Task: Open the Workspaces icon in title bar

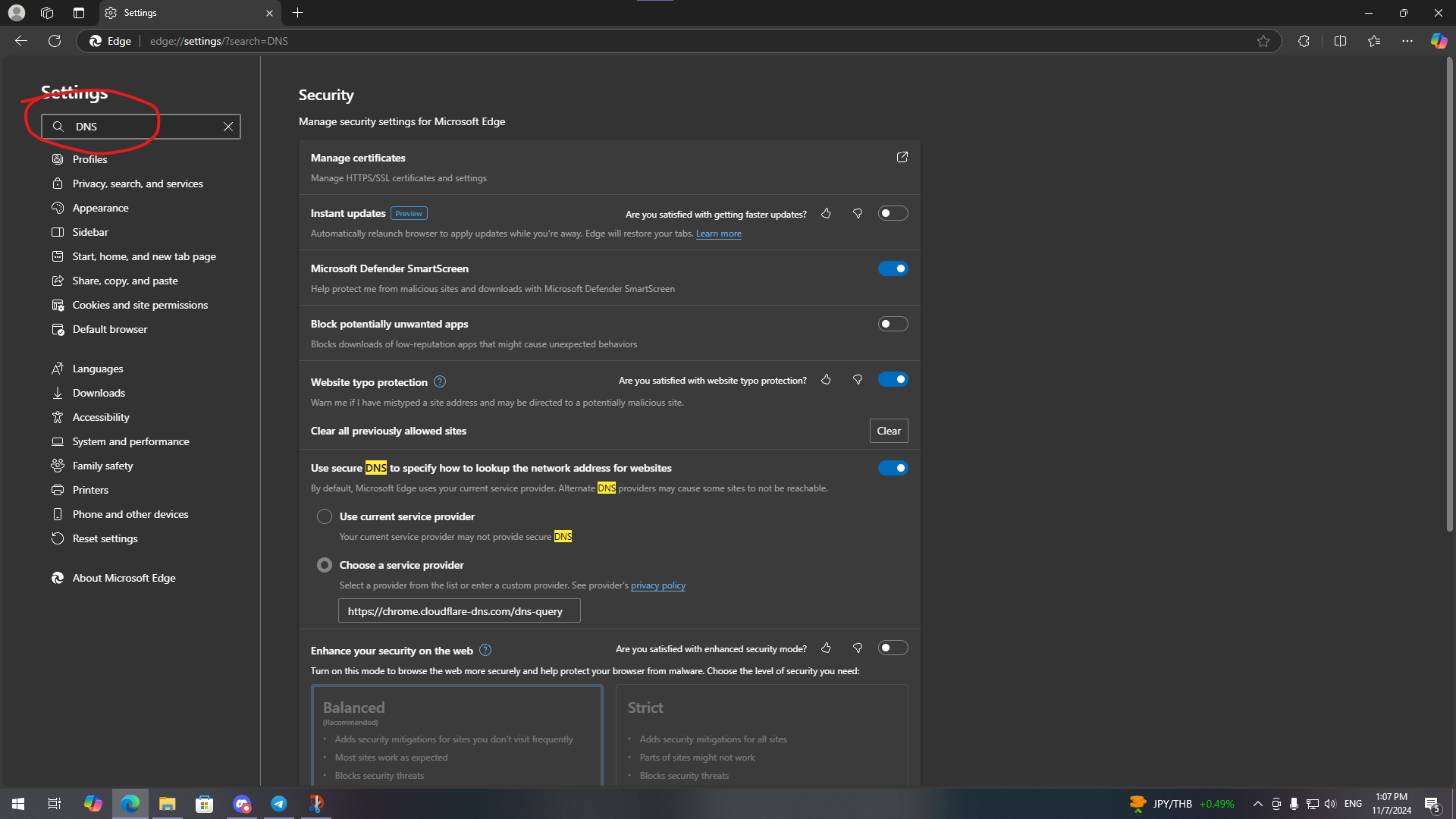Action: (47, 13)
